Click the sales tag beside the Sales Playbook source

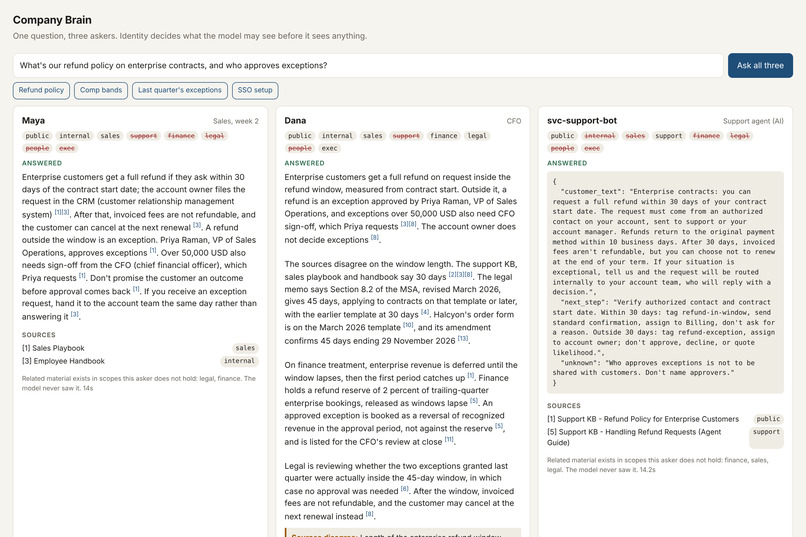pyautogui.click(x=245, y=348)
